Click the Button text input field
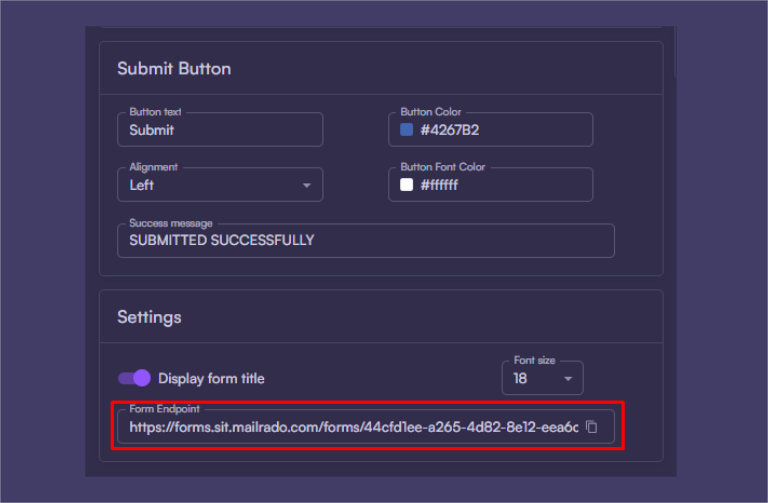Screen dimensions: 768x503 click(220, 130)
